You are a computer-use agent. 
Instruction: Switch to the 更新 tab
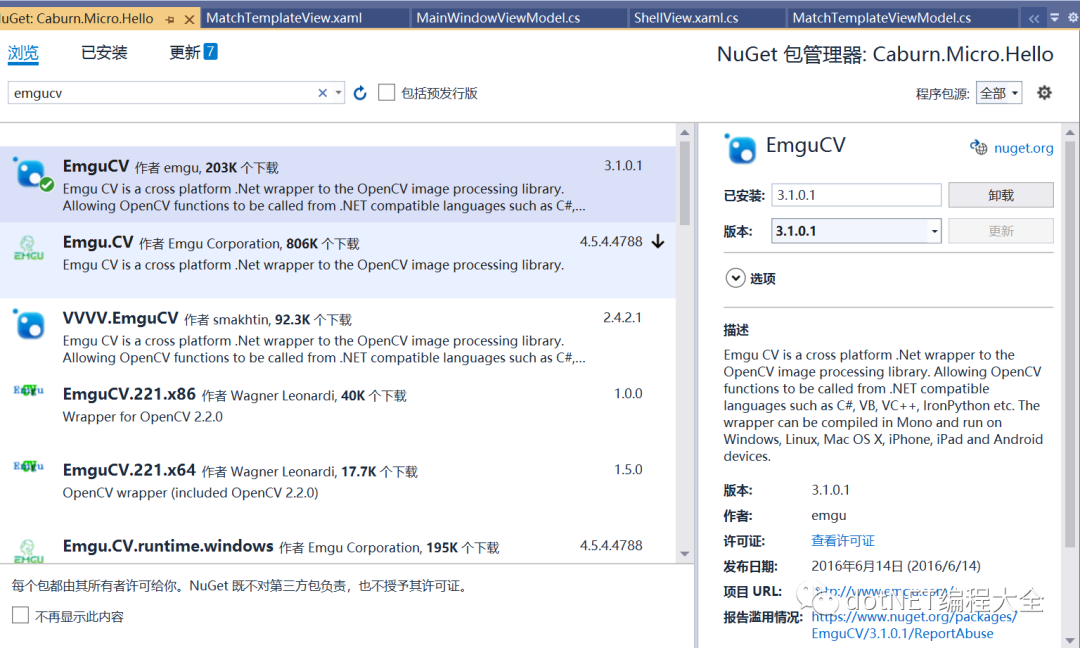pos(185,52)
